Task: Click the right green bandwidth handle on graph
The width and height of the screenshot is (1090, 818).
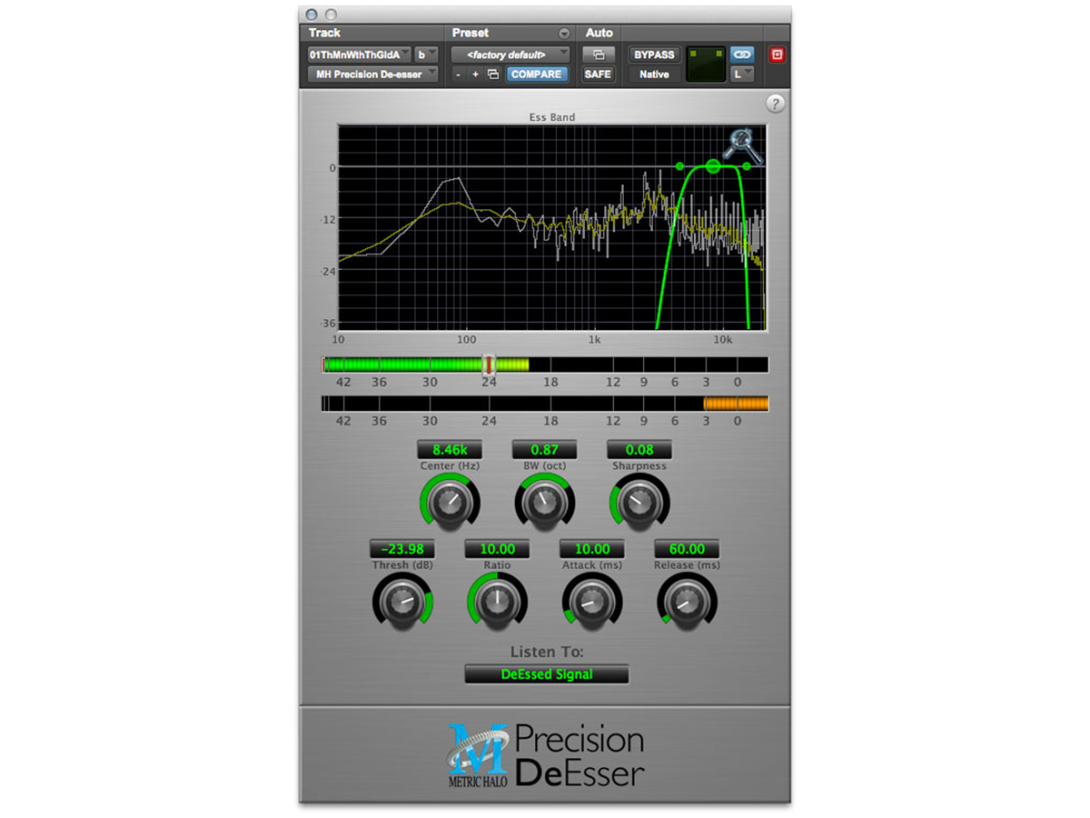Action: pyautogui.click(x=746, y=166)
